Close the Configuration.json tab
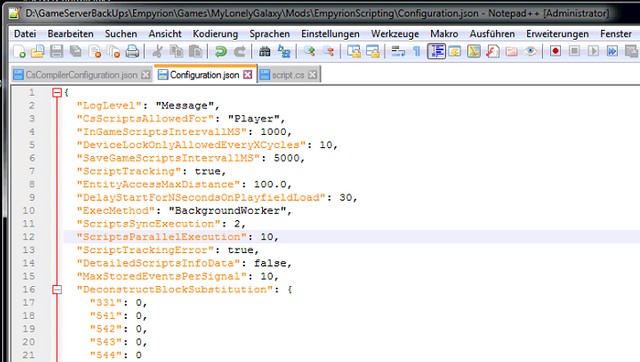Screen dimensions: 640x362 [x=248, y=75]
